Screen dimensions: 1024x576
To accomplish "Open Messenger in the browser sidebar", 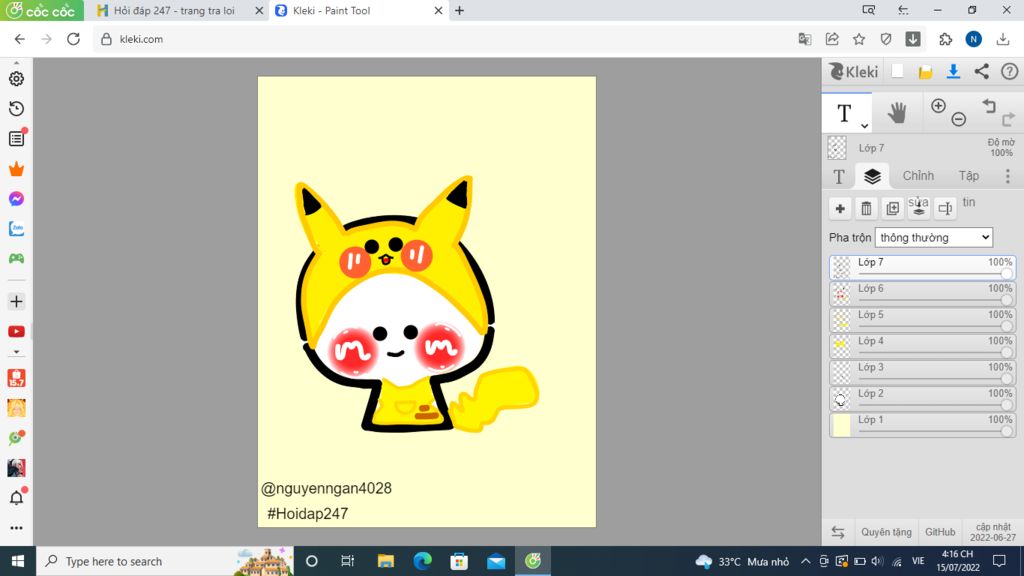I will pyautogui.click(x=16, y=199).
